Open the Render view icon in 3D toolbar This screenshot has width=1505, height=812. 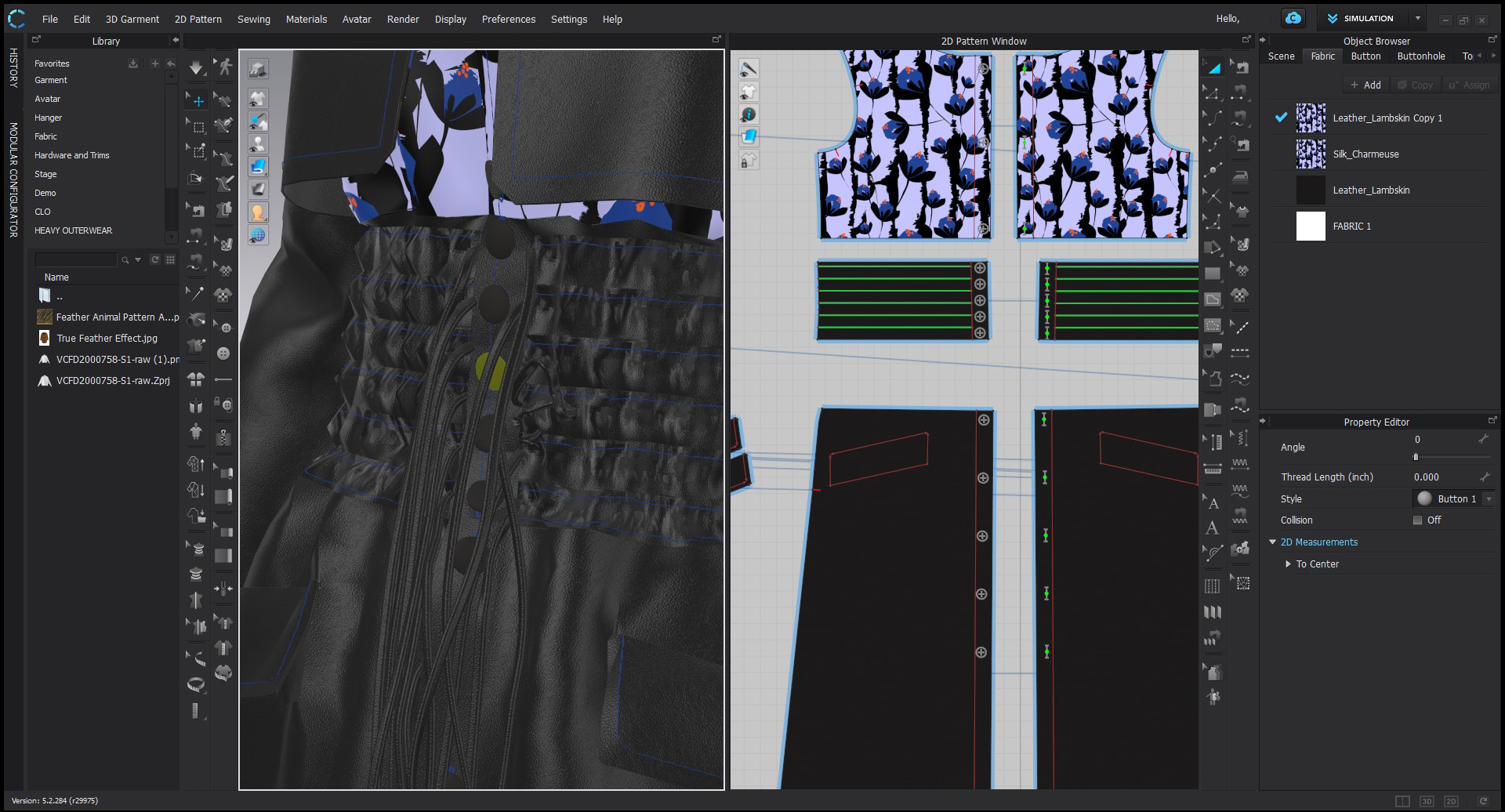pyautogui.click(x=257, y=68)
